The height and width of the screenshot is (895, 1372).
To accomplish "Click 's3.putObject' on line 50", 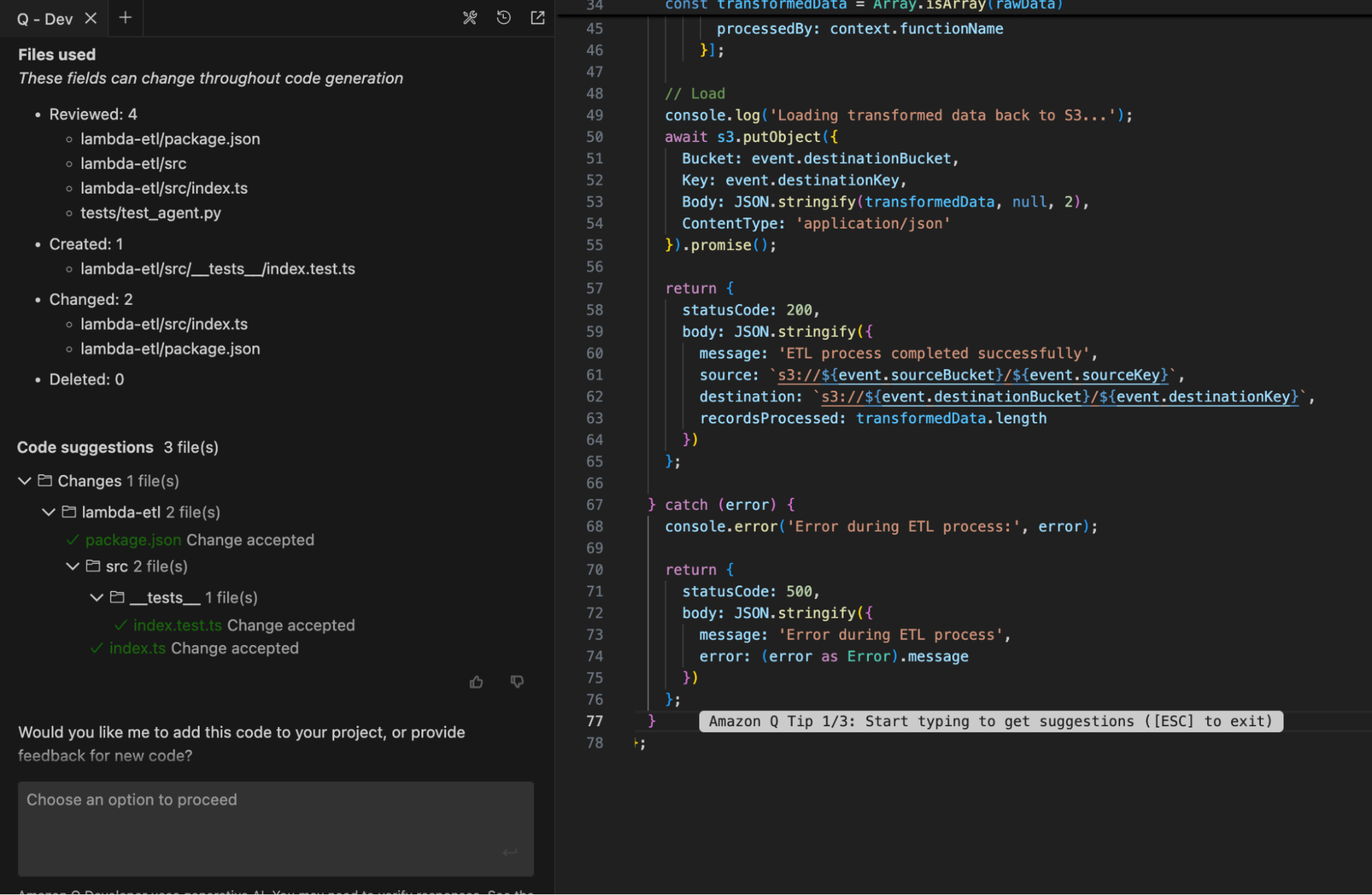I will pos(769,137).
